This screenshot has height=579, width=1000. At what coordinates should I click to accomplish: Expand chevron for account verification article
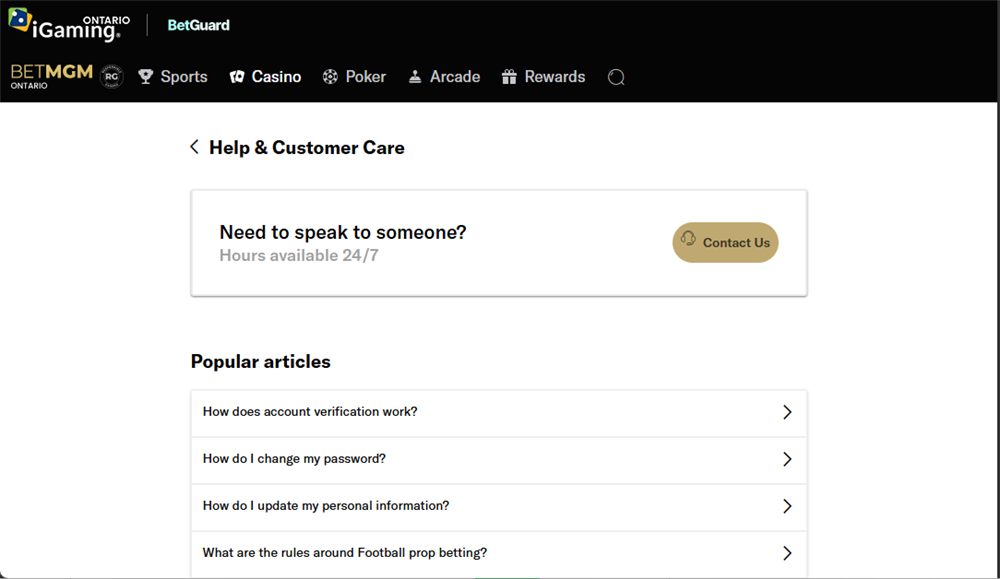788,412
